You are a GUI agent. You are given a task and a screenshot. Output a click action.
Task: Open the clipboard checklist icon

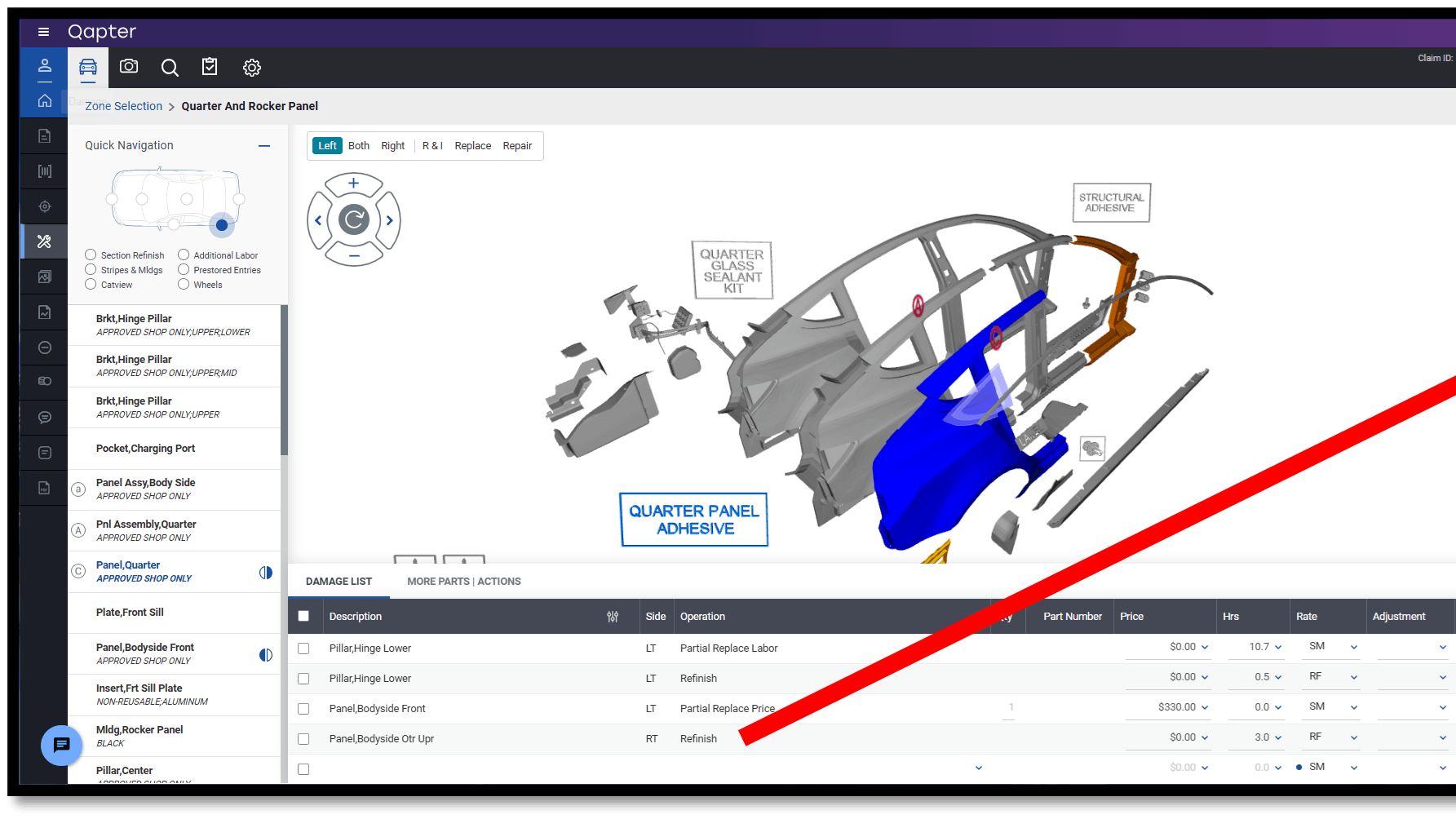[x=210, y=67]
